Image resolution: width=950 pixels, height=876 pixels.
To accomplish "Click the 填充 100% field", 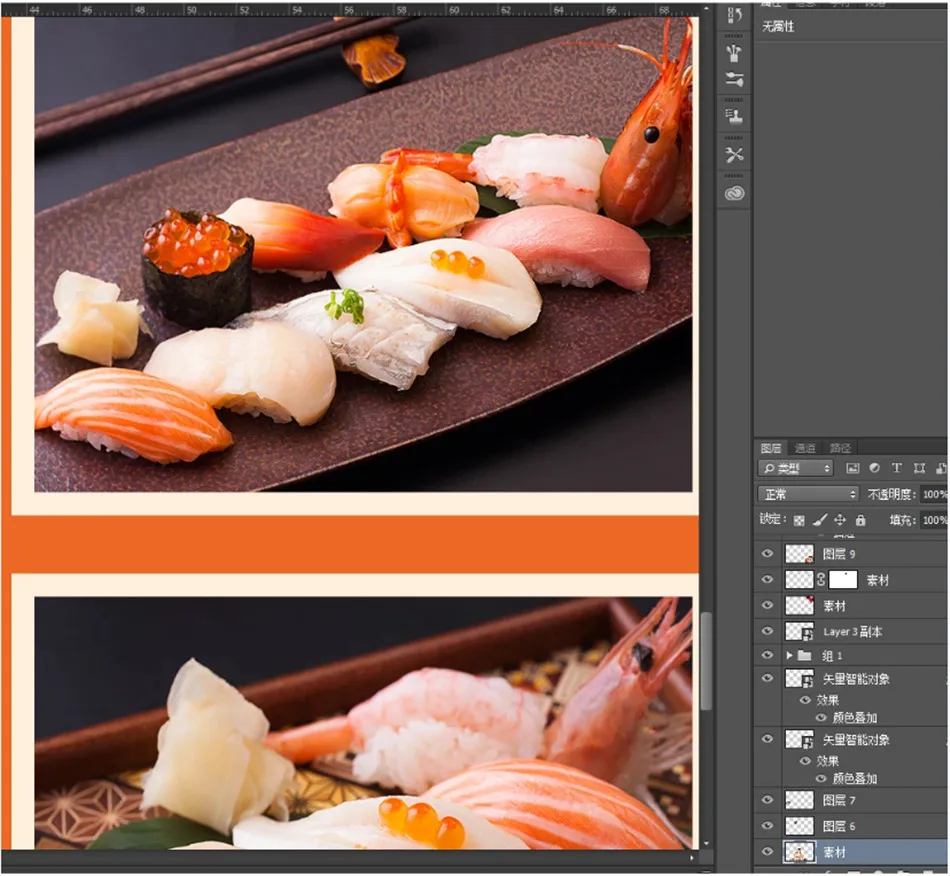I will pos(934,520).
